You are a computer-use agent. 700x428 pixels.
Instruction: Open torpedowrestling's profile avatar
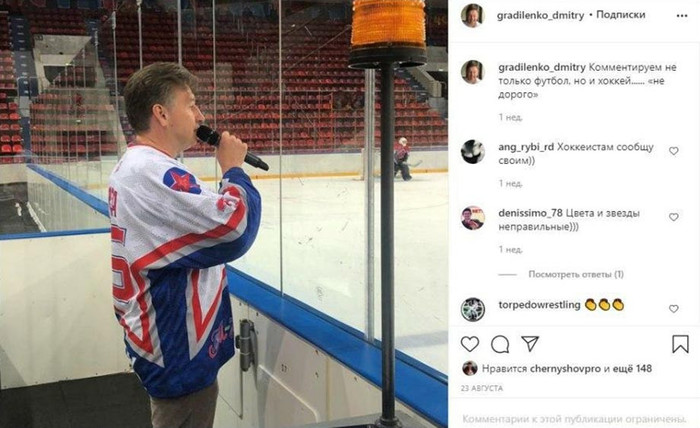(472, 309)
